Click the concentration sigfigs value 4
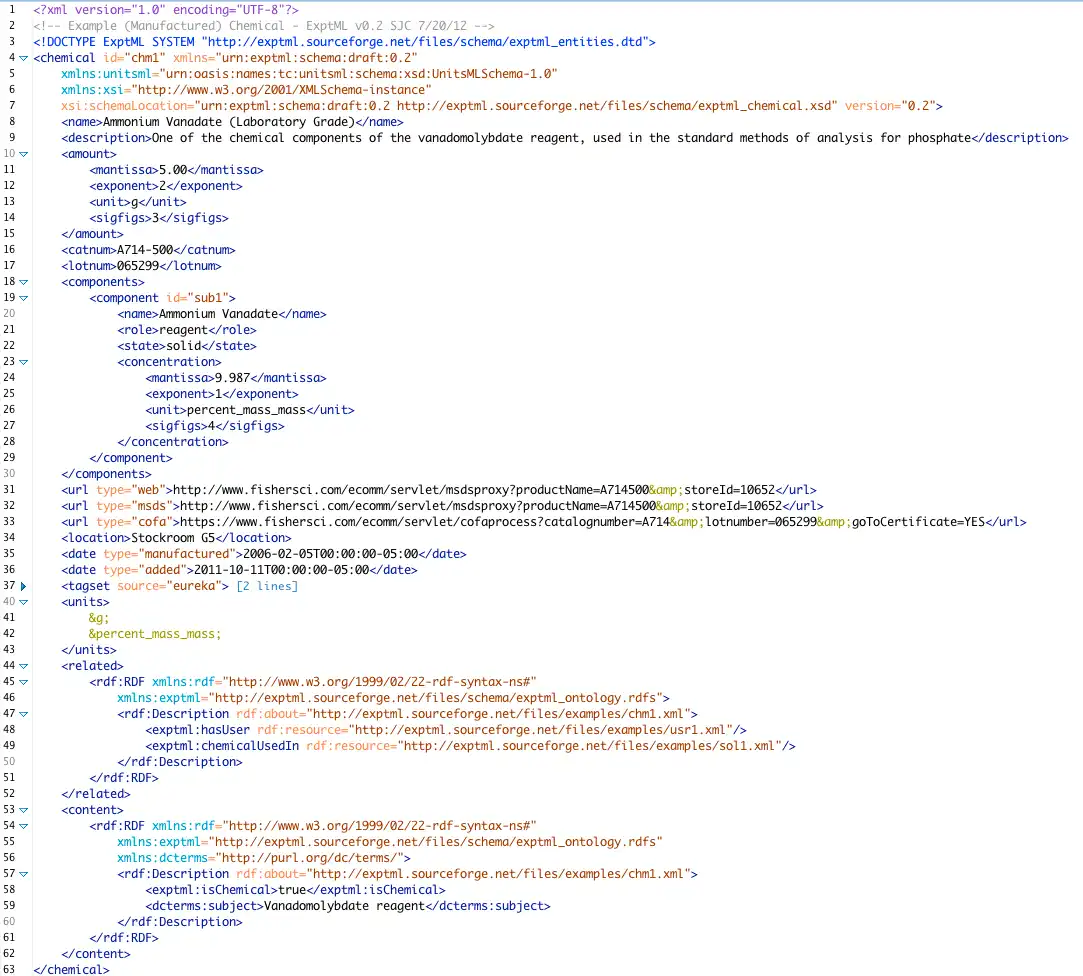 (x=211, y=425)
